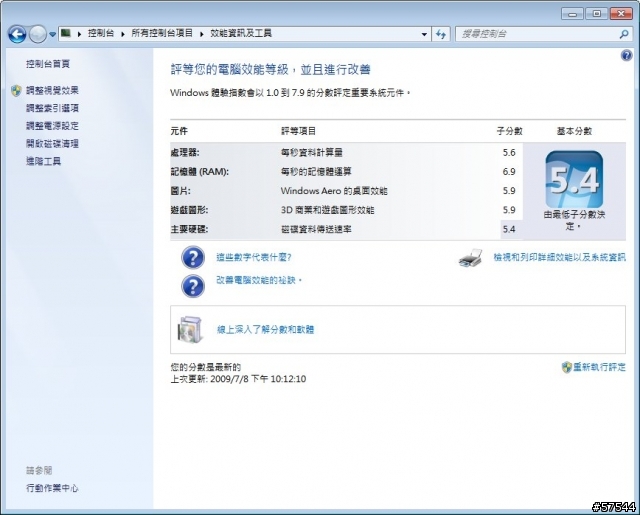The image size is (640, 515).
Task: Click the 處理器: row label
Action: 185,153
